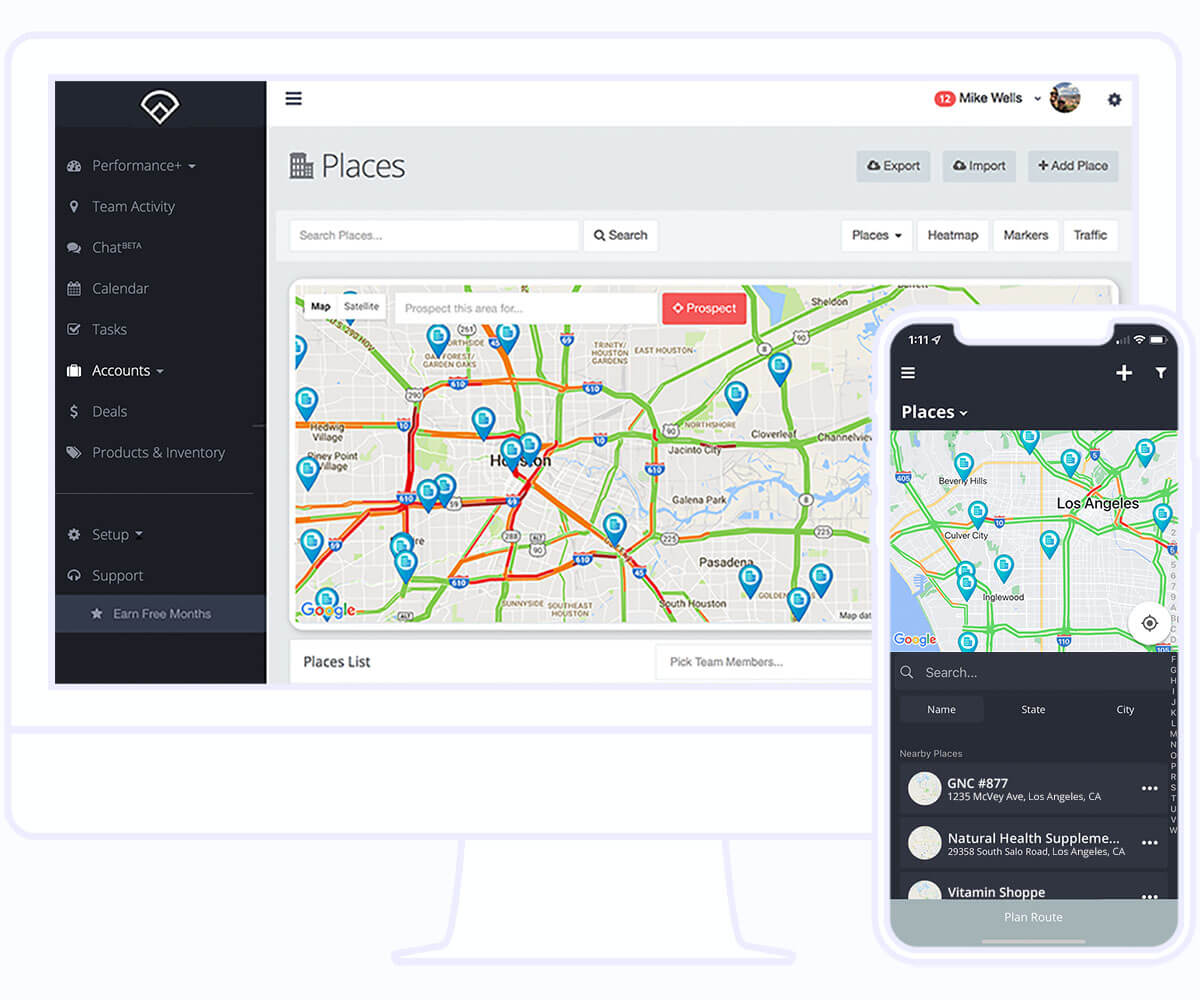
Task: Tap the filter funnel icon on phone
Action: click(1160, 373)
